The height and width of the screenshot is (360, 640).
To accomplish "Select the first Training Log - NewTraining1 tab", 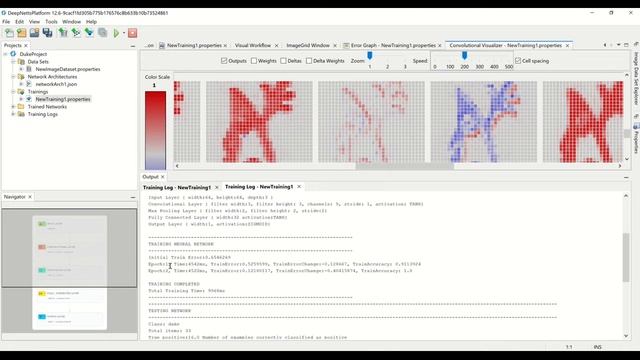I will pyautogui.click(x=177, y=187).
